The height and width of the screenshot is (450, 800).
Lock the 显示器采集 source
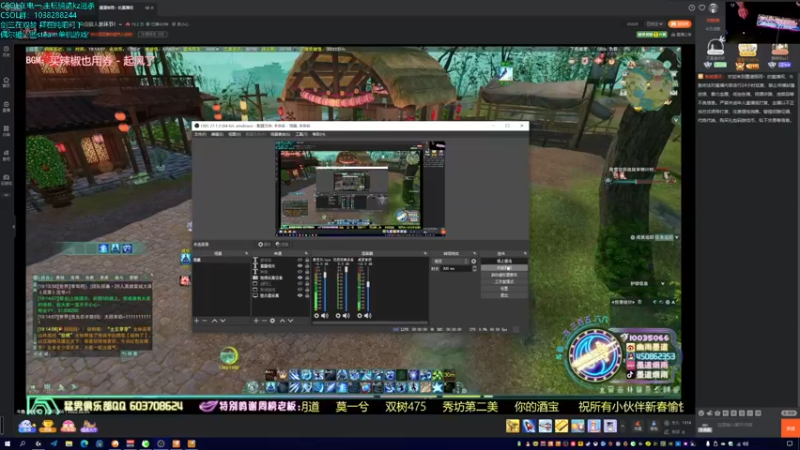[x=307, y=295]
